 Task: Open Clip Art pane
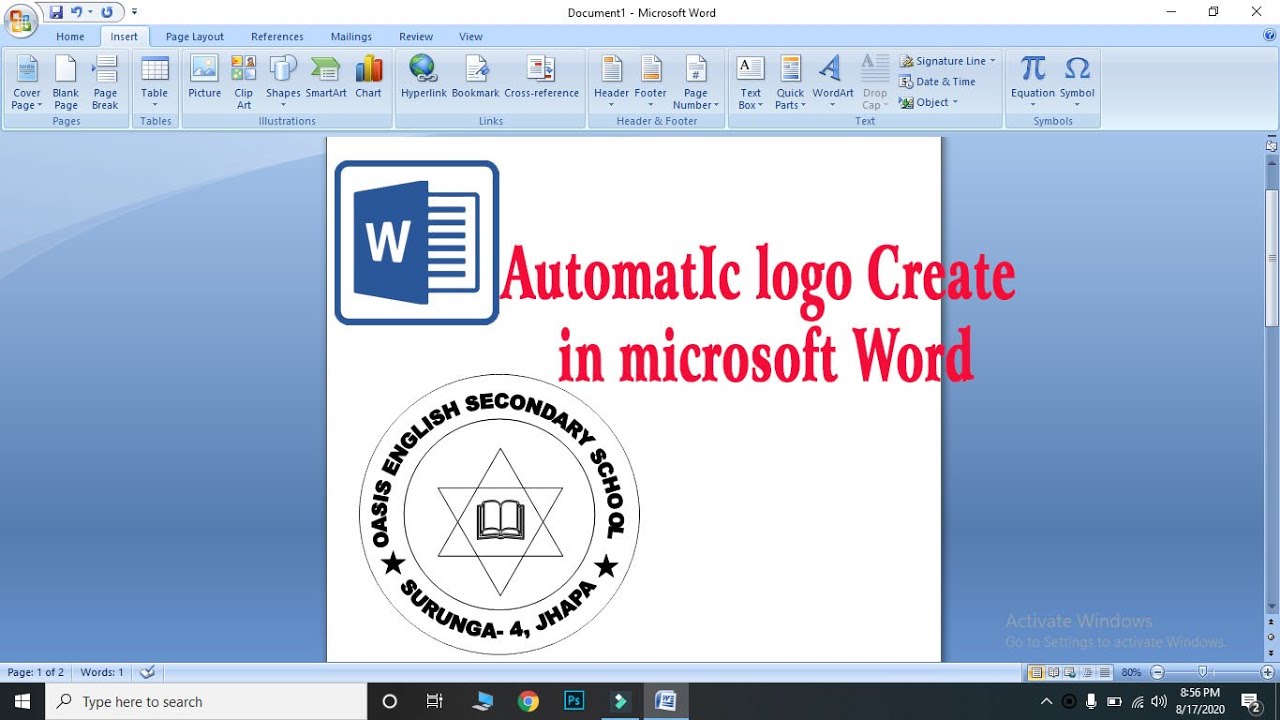(x=243, y=82)
